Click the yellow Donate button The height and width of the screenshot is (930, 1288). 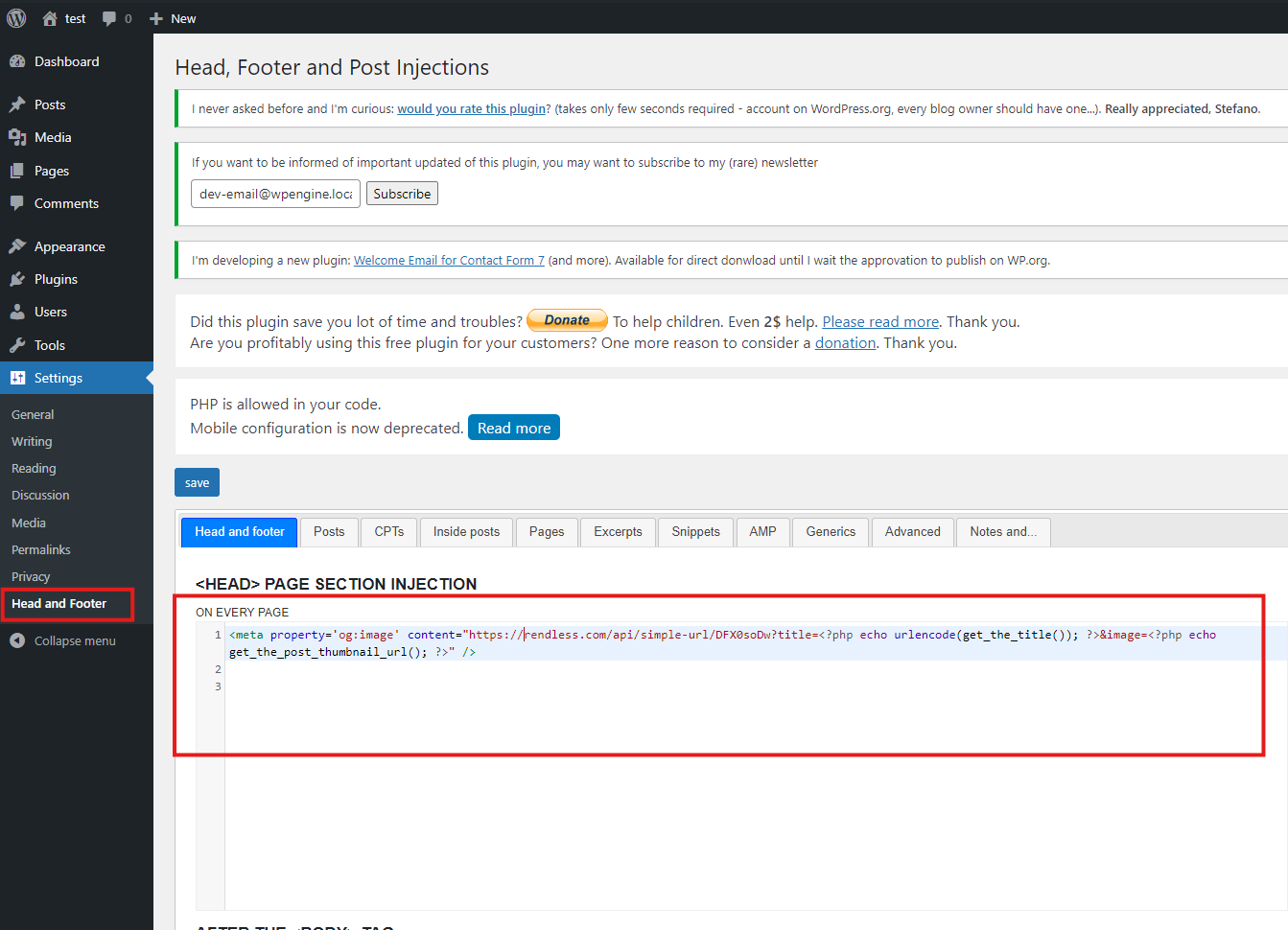coord(567,320)
